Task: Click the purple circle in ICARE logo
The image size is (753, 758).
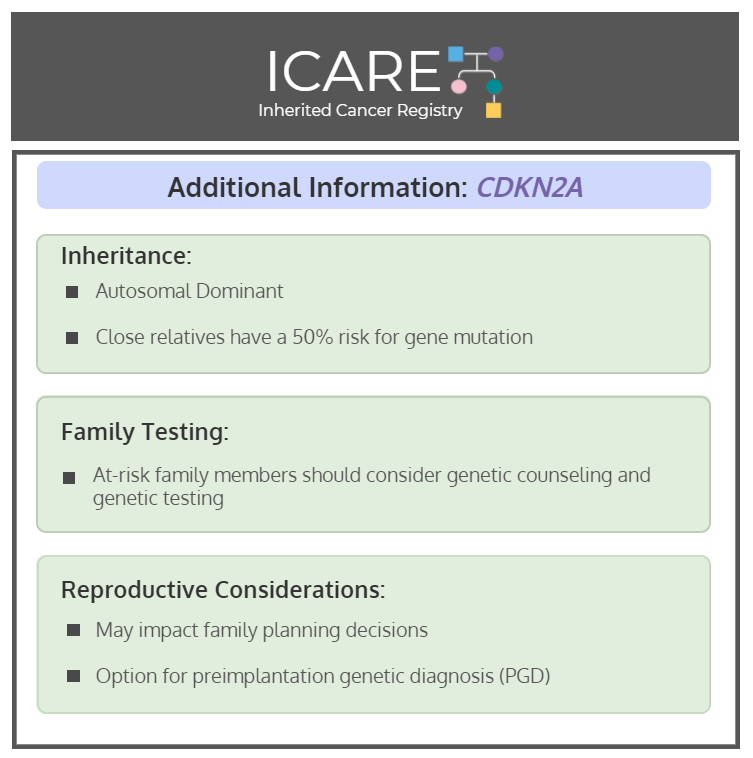Action: pyautogui.click(x=495, y=54)
